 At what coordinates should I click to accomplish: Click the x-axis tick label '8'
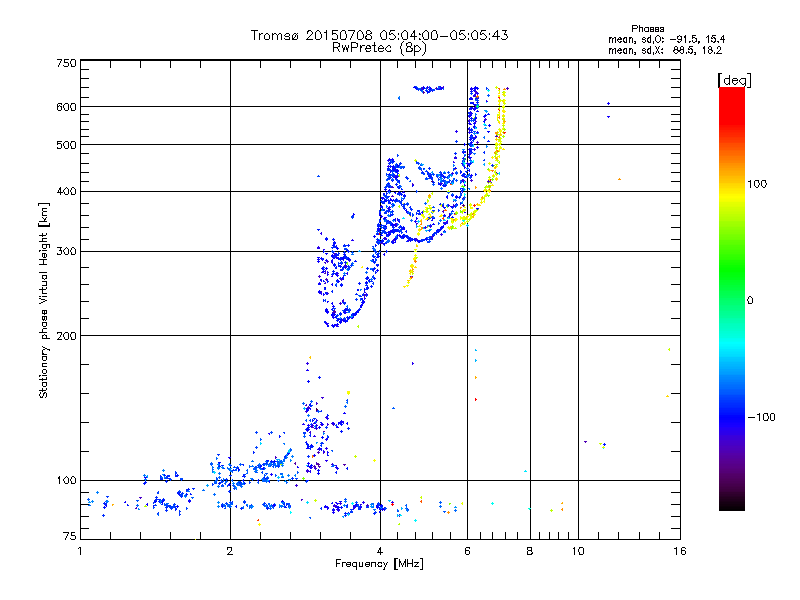point(530,551)
